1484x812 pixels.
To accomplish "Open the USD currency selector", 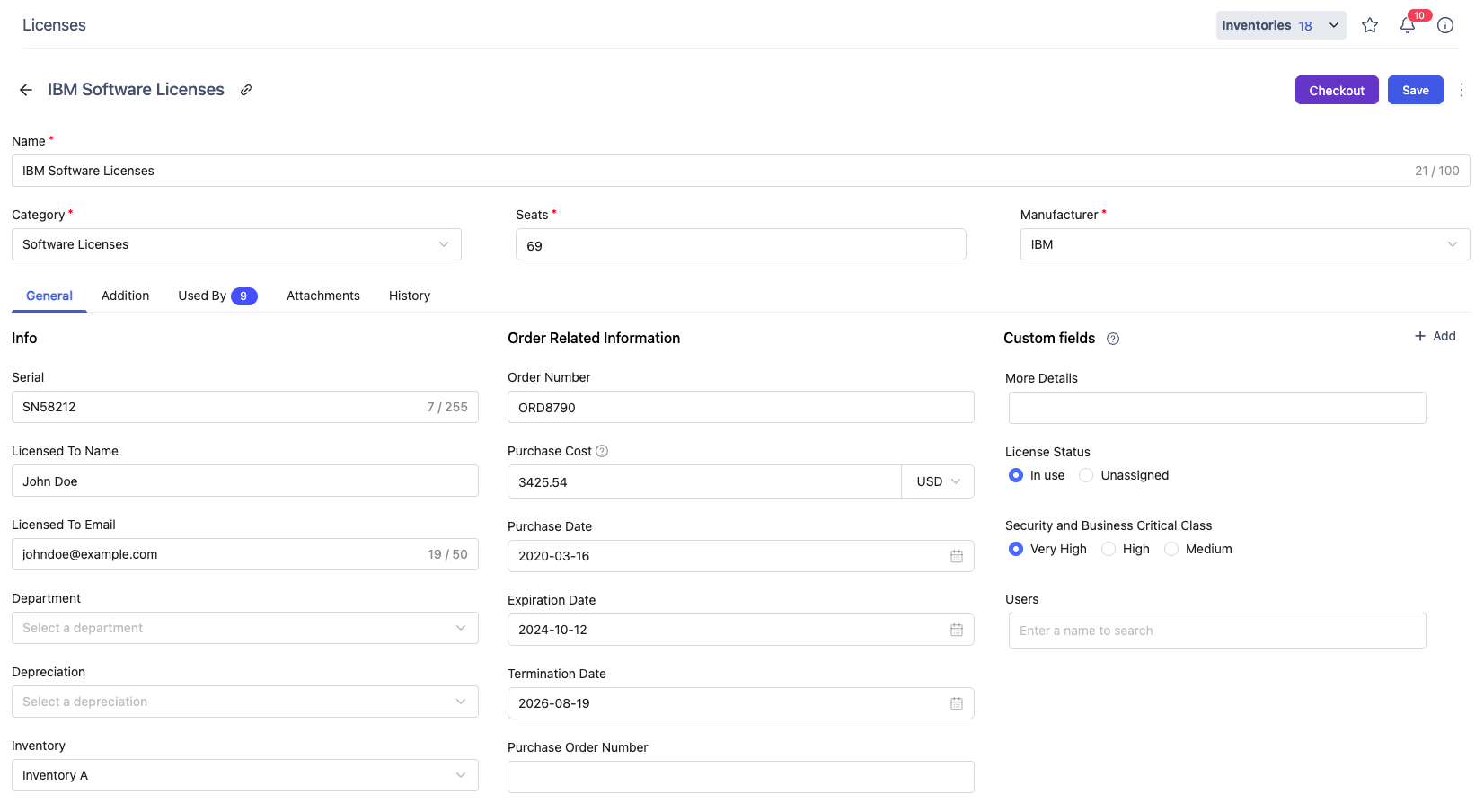I will coord(938,481).
